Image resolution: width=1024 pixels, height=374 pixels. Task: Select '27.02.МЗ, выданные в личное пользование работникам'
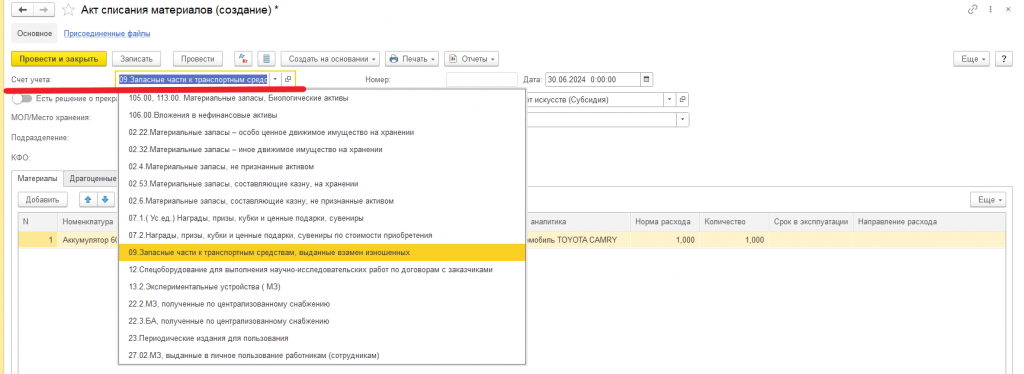[322, 355]
